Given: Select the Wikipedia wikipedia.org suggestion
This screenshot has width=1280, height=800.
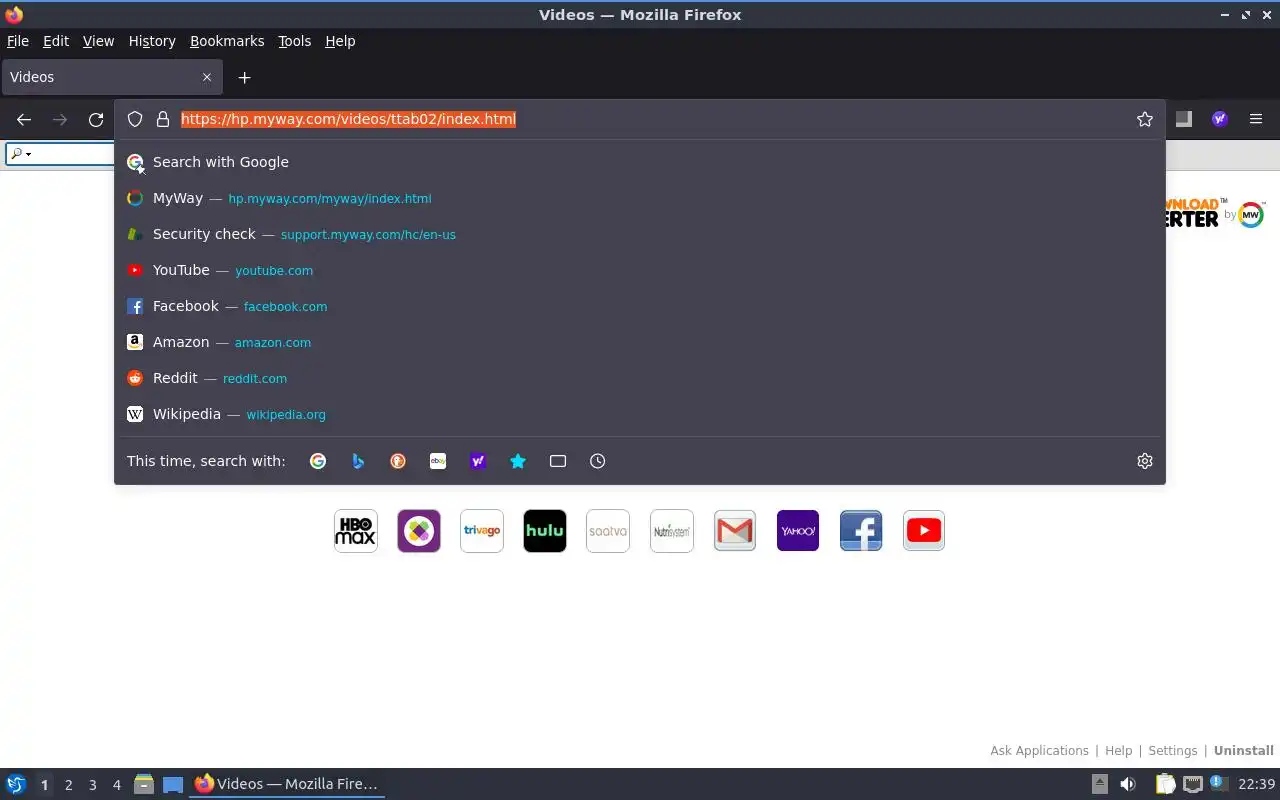Looking at the screenshot, I should click(640, 414).
